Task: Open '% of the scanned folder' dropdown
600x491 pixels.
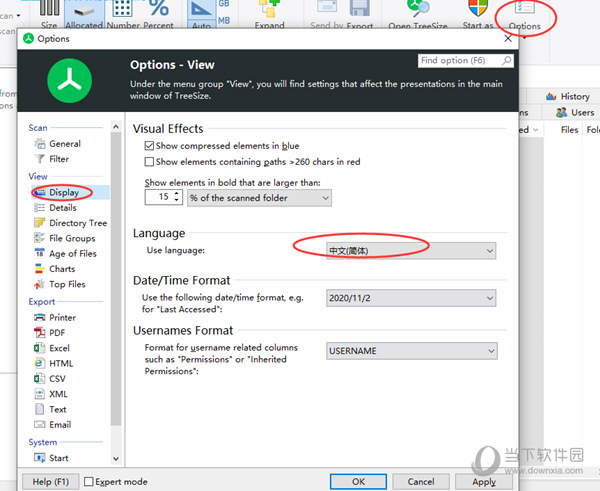Action: coord(259,198)
